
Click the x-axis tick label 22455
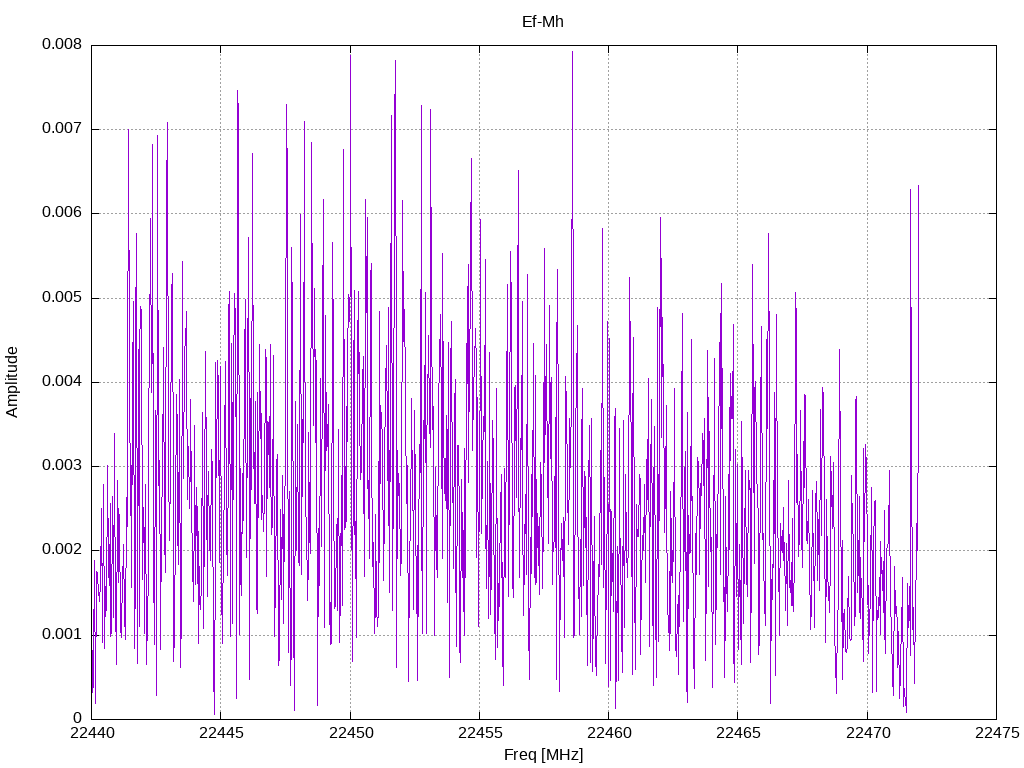[x=480, y=733]
